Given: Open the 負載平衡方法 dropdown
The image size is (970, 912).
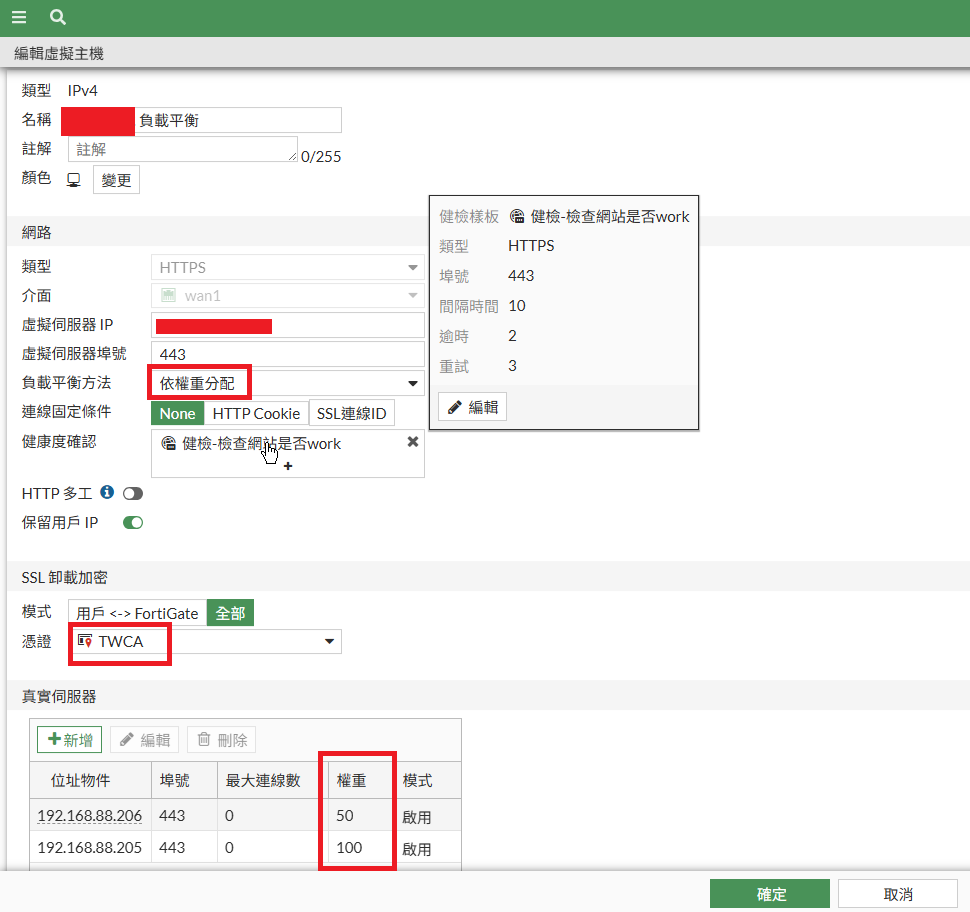Looking at the screenshot, I should click(x=288, y=383).
